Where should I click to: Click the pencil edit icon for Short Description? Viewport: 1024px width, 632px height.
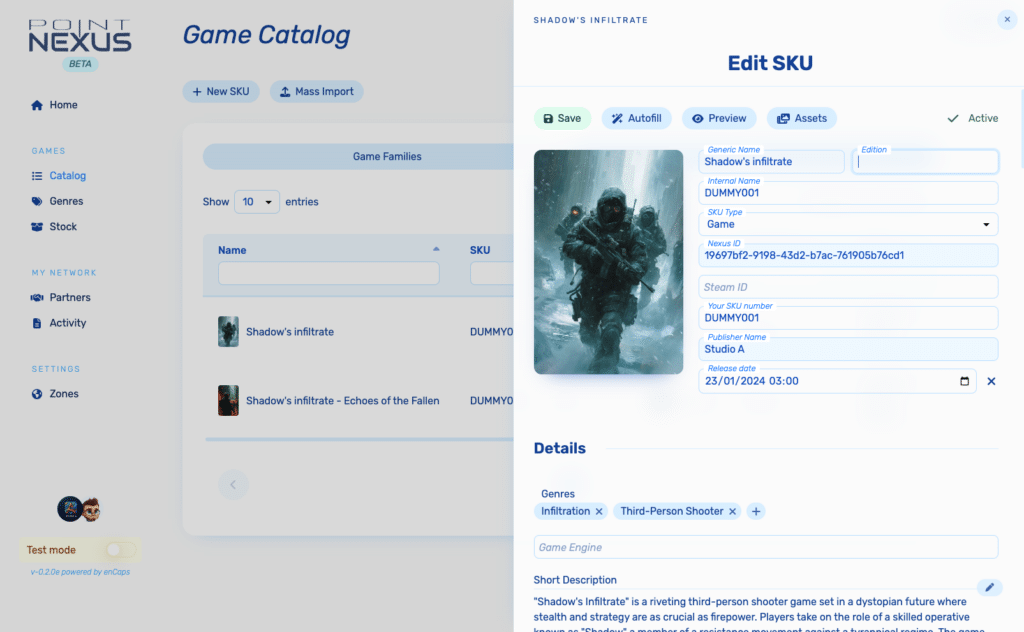[x=989, y=587]
